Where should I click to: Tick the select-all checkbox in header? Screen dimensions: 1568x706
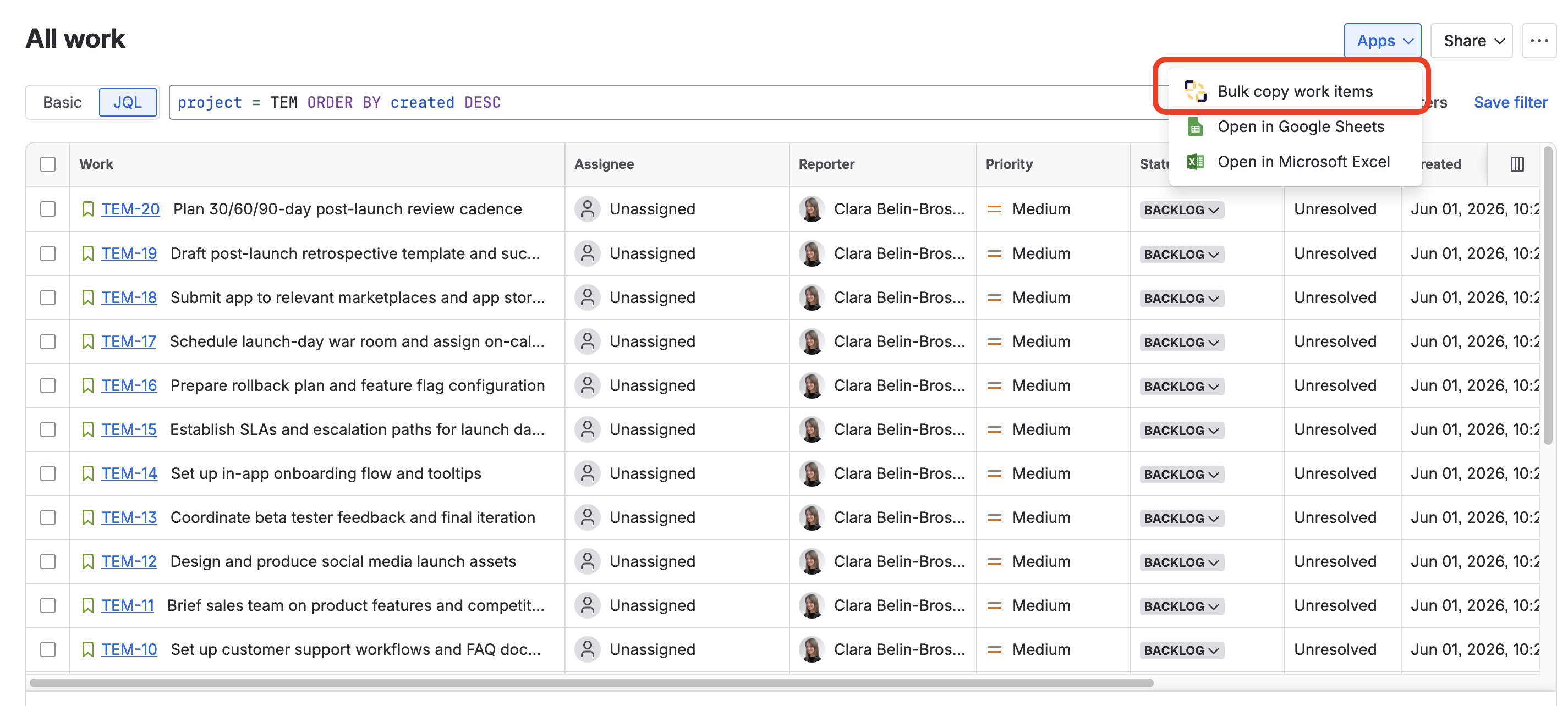coord(47,164)
